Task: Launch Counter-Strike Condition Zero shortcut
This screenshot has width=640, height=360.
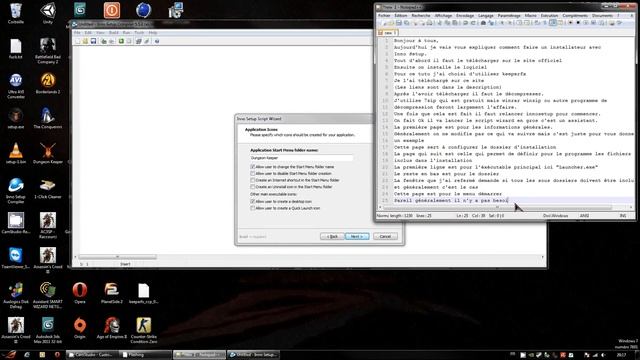Action: pos(144,330)
